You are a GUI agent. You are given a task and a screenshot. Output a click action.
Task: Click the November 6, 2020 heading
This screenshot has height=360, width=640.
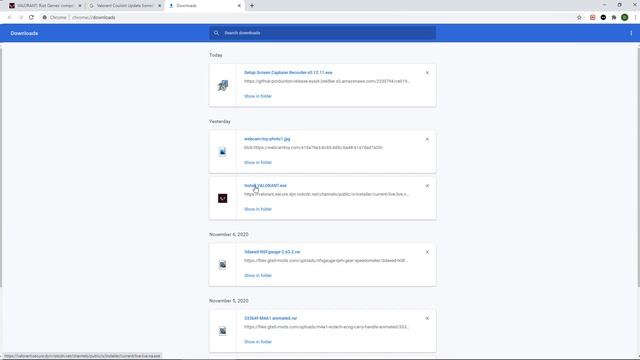[x=229, y=235]
